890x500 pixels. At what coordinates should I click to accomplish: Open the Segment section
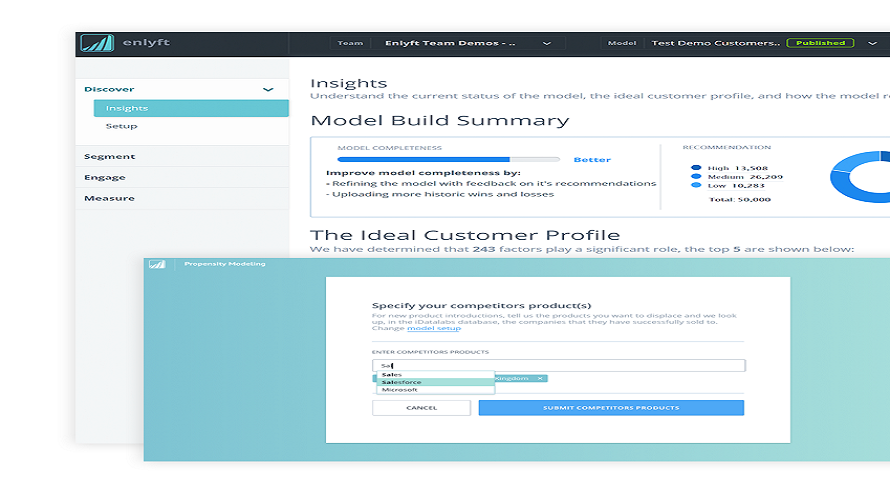(110, 156)
